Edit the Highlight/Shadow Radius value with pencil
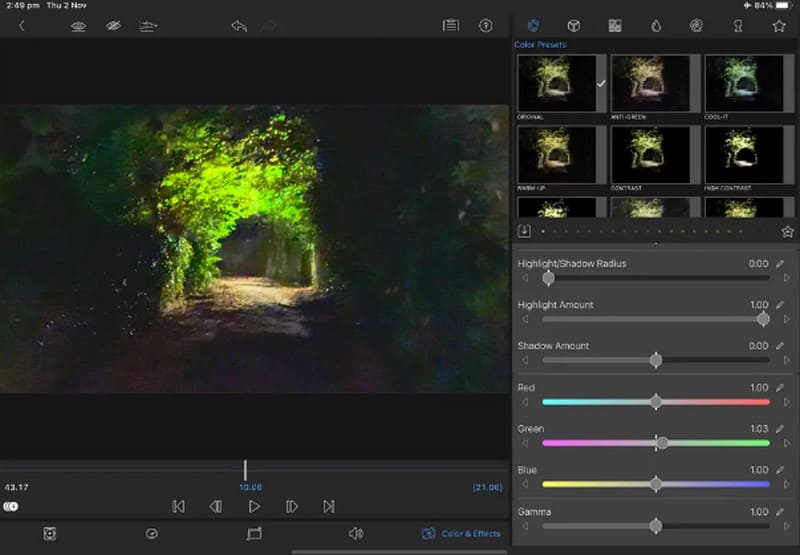The image size is (800, 555). click(x=780, y=264)
